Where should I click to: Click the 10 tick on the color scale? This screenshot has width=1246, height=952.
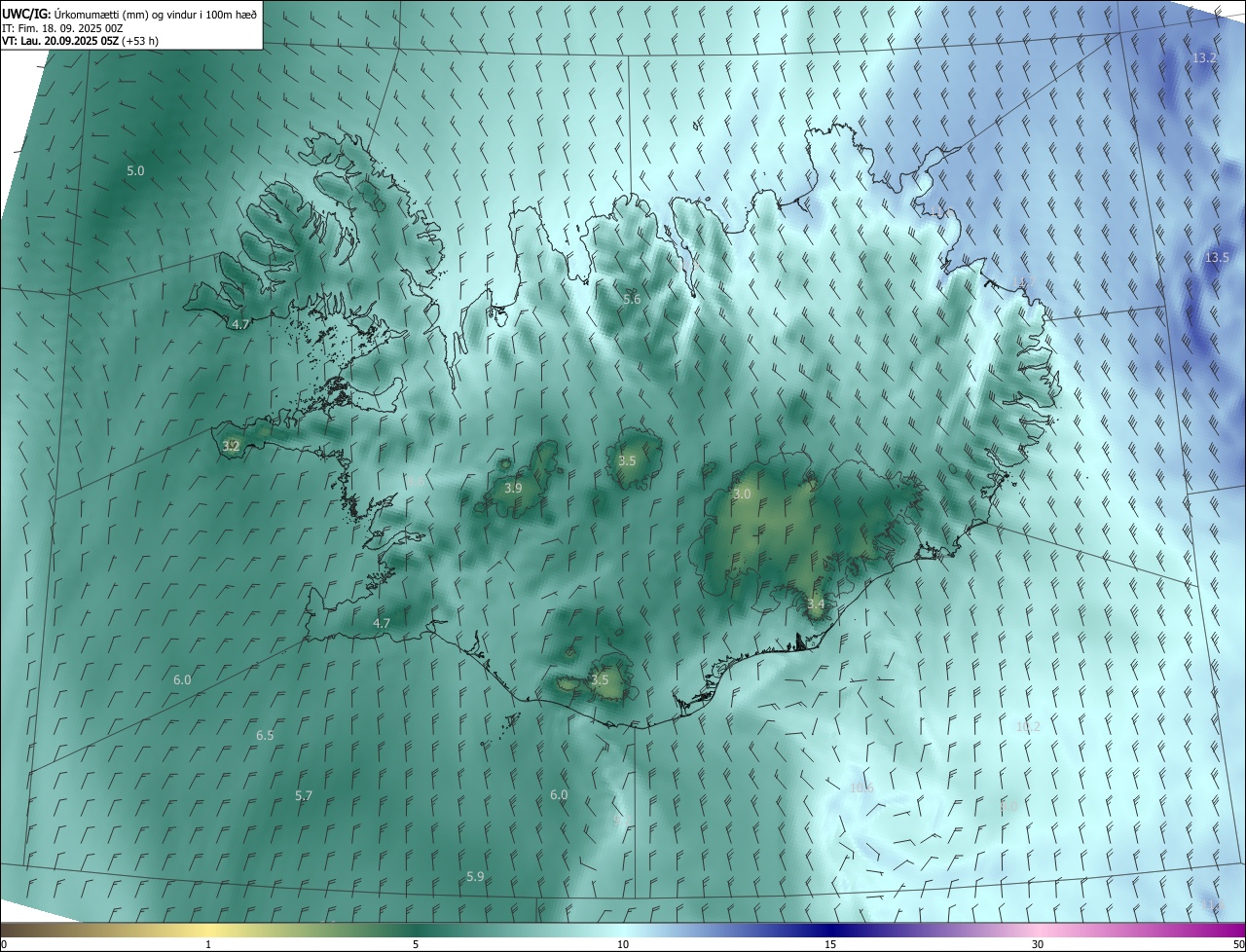tap(623, 944)
